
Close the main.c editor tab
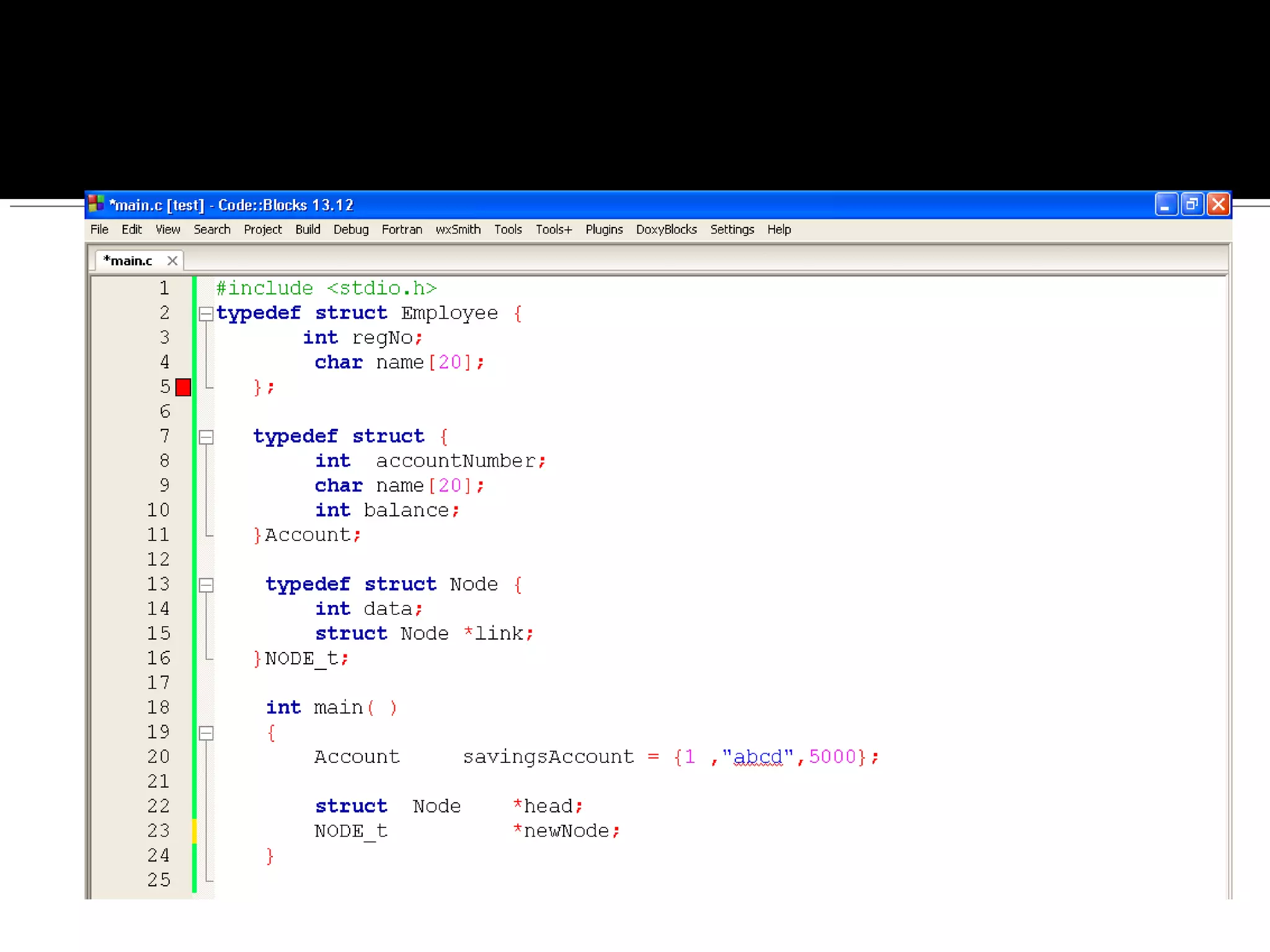(172, 261)
